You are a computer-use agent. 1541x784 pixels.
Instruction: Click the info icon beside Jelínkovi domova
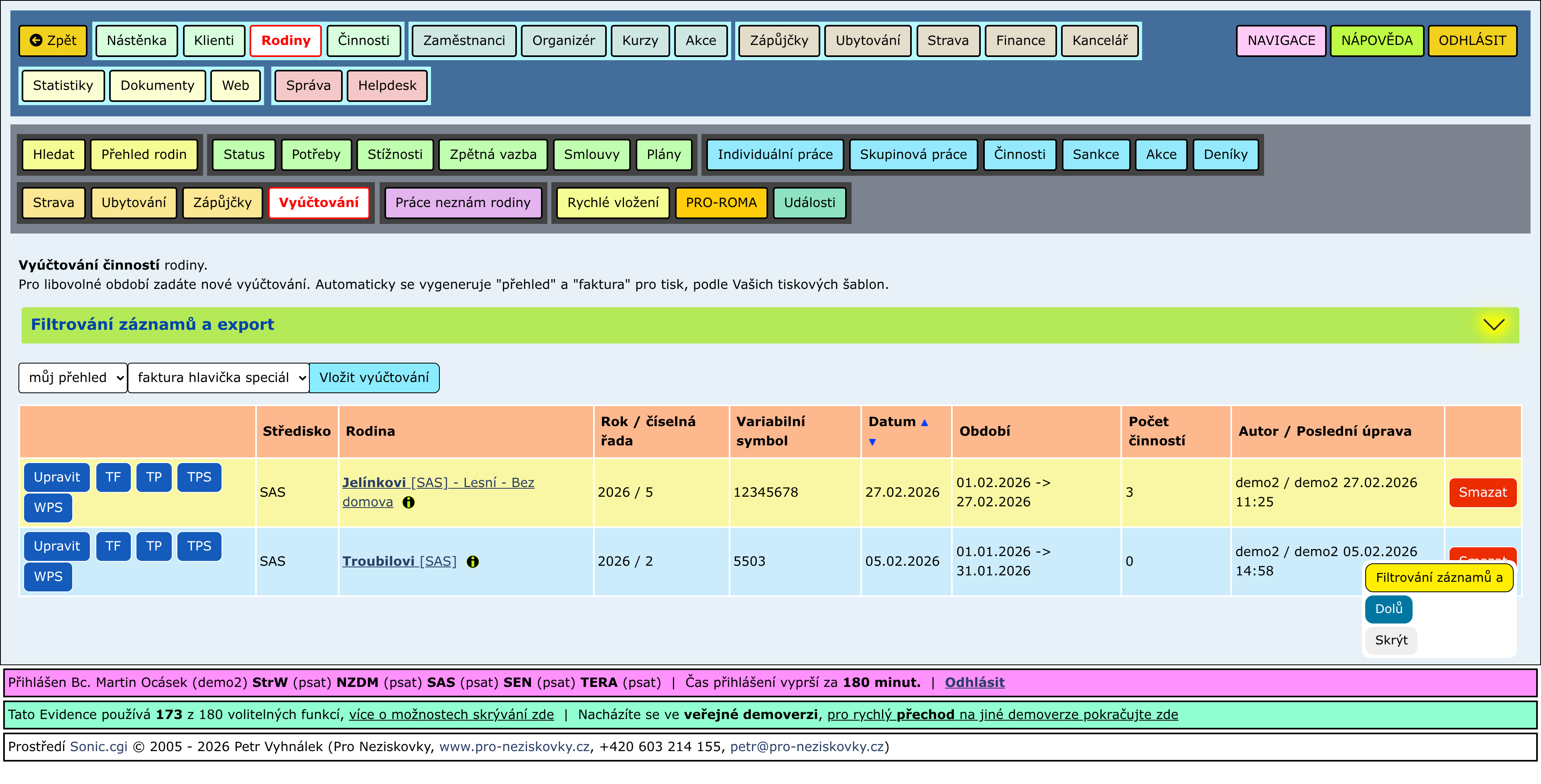click(409, 502)
